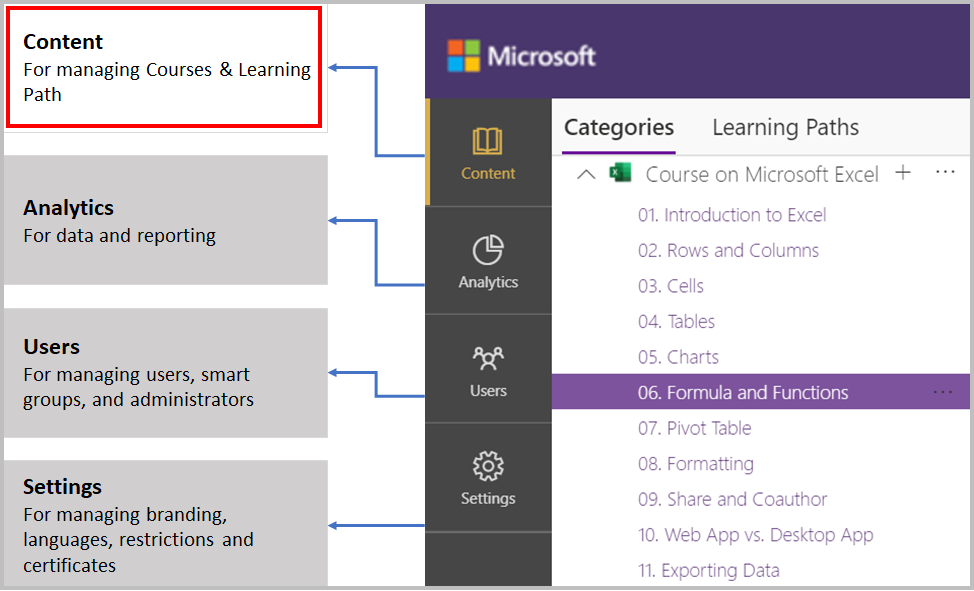Open lesson 05. Charts

678,357
